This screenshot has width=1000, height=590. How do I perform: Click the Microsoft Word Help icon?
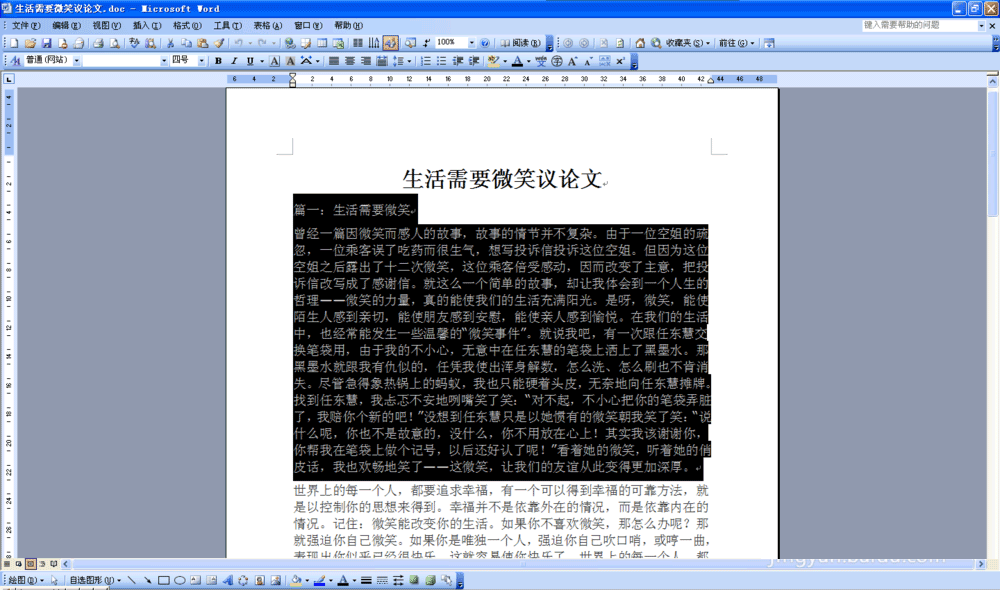click(x=485, y=43)
